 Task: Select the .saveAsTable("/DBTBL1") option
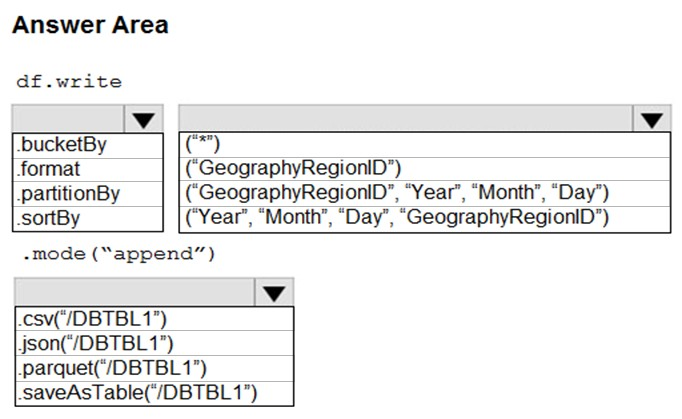[x=137, y=391]
